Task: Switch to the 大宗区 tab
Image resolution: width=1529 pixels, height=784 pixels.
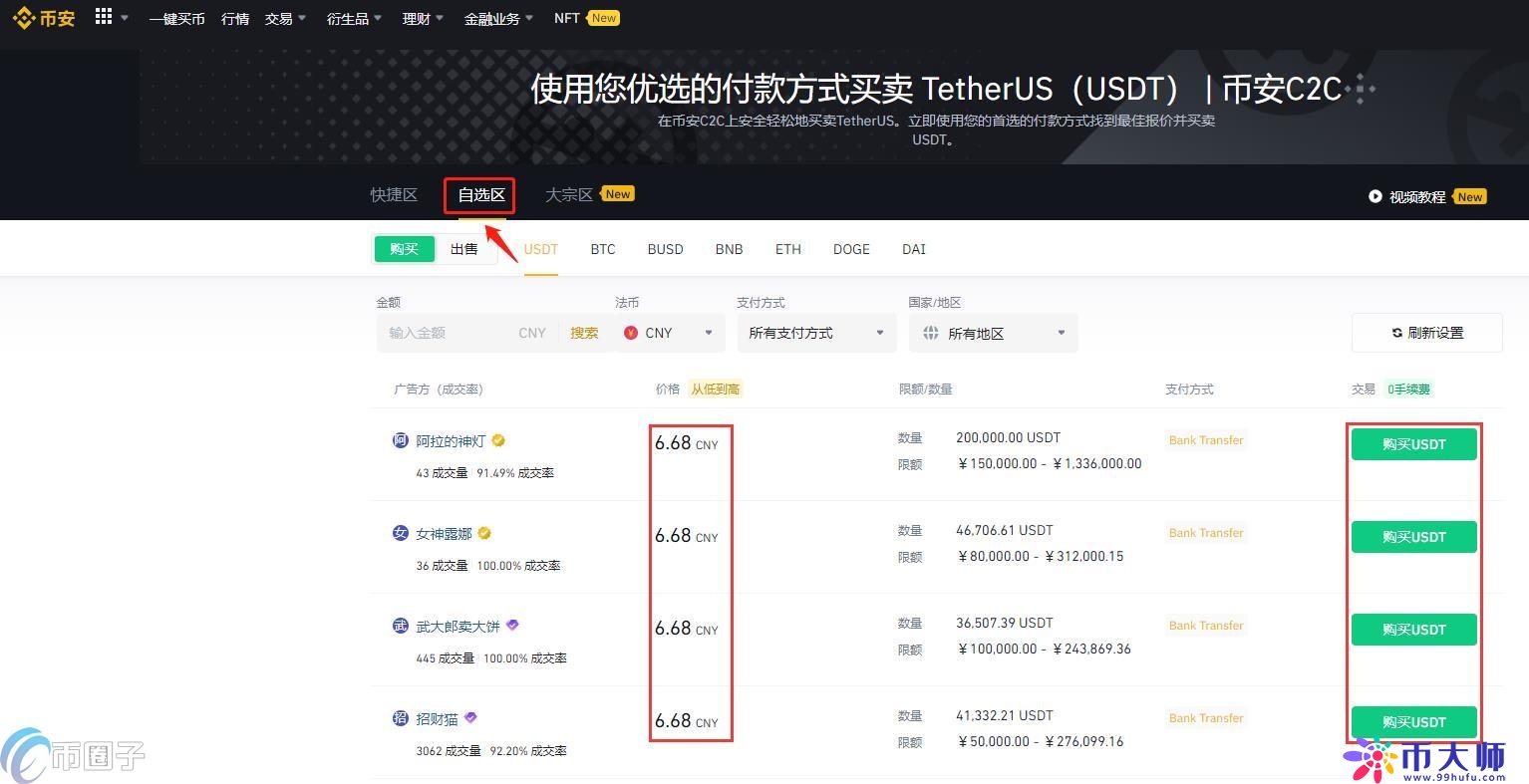Action: pos(568,194)
